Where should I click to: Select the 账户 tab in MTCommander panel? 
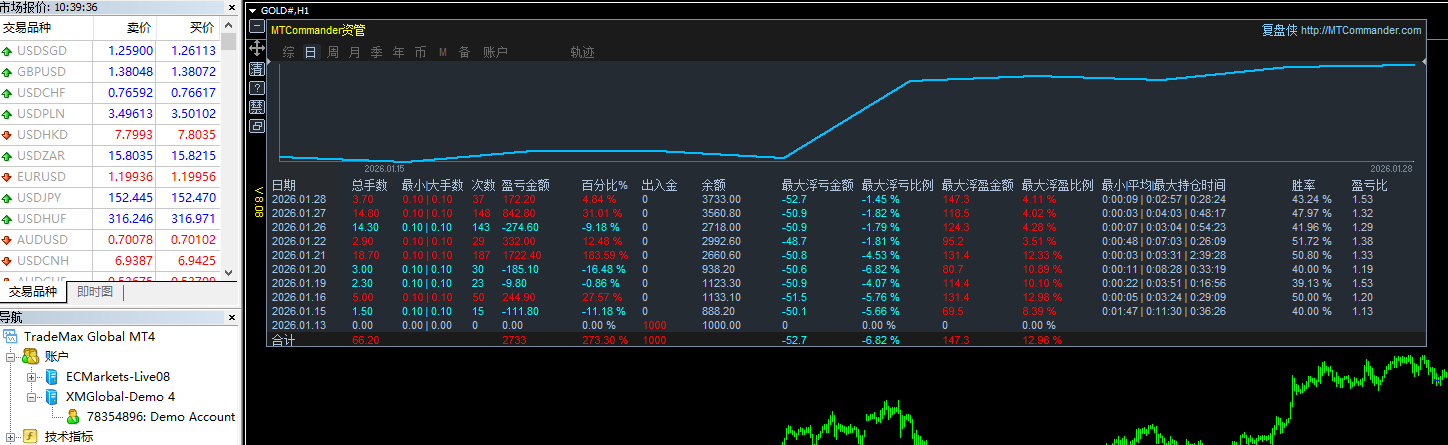(x=495, y=52)
